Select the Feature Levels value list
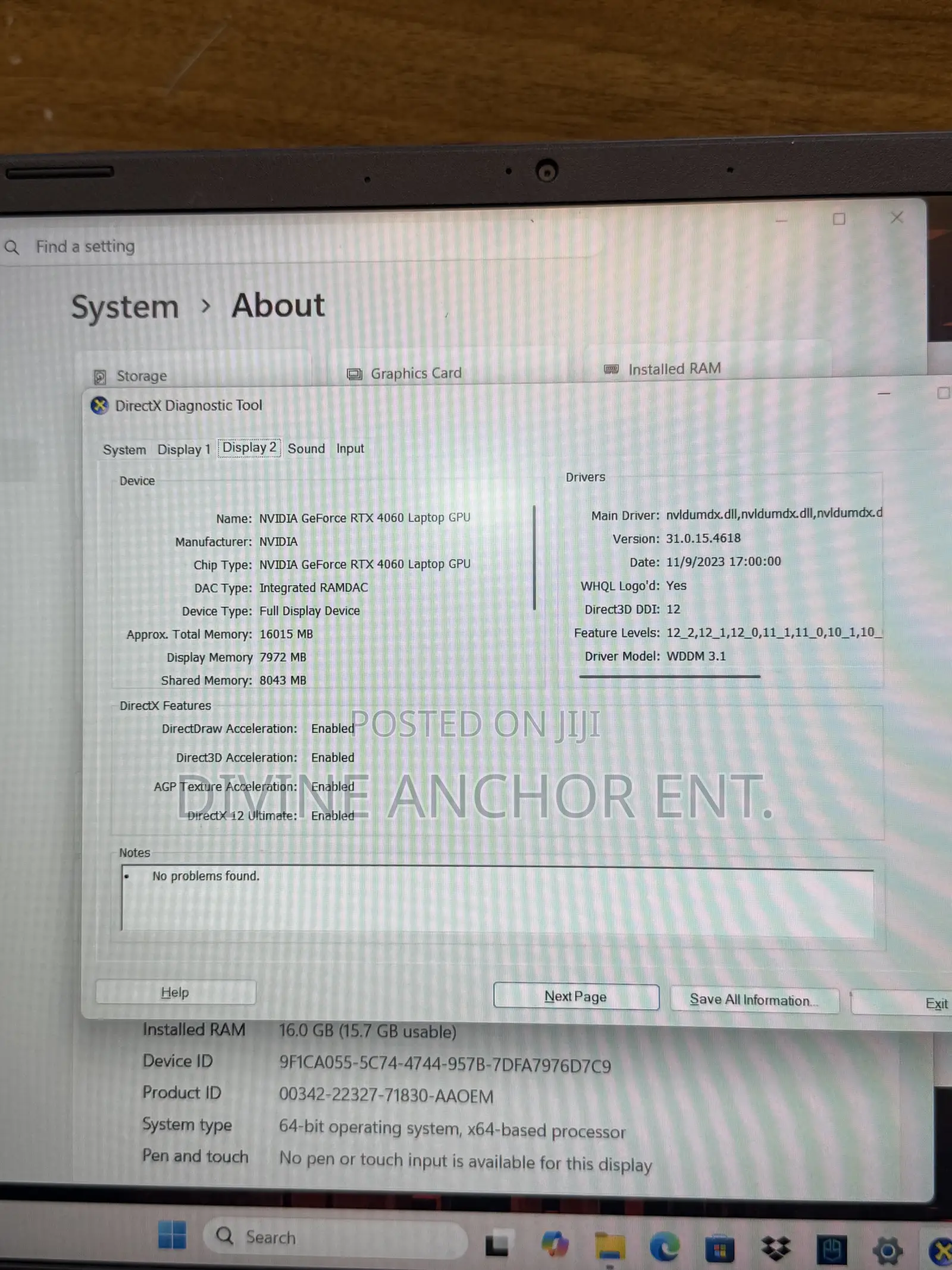 (773, 633)
